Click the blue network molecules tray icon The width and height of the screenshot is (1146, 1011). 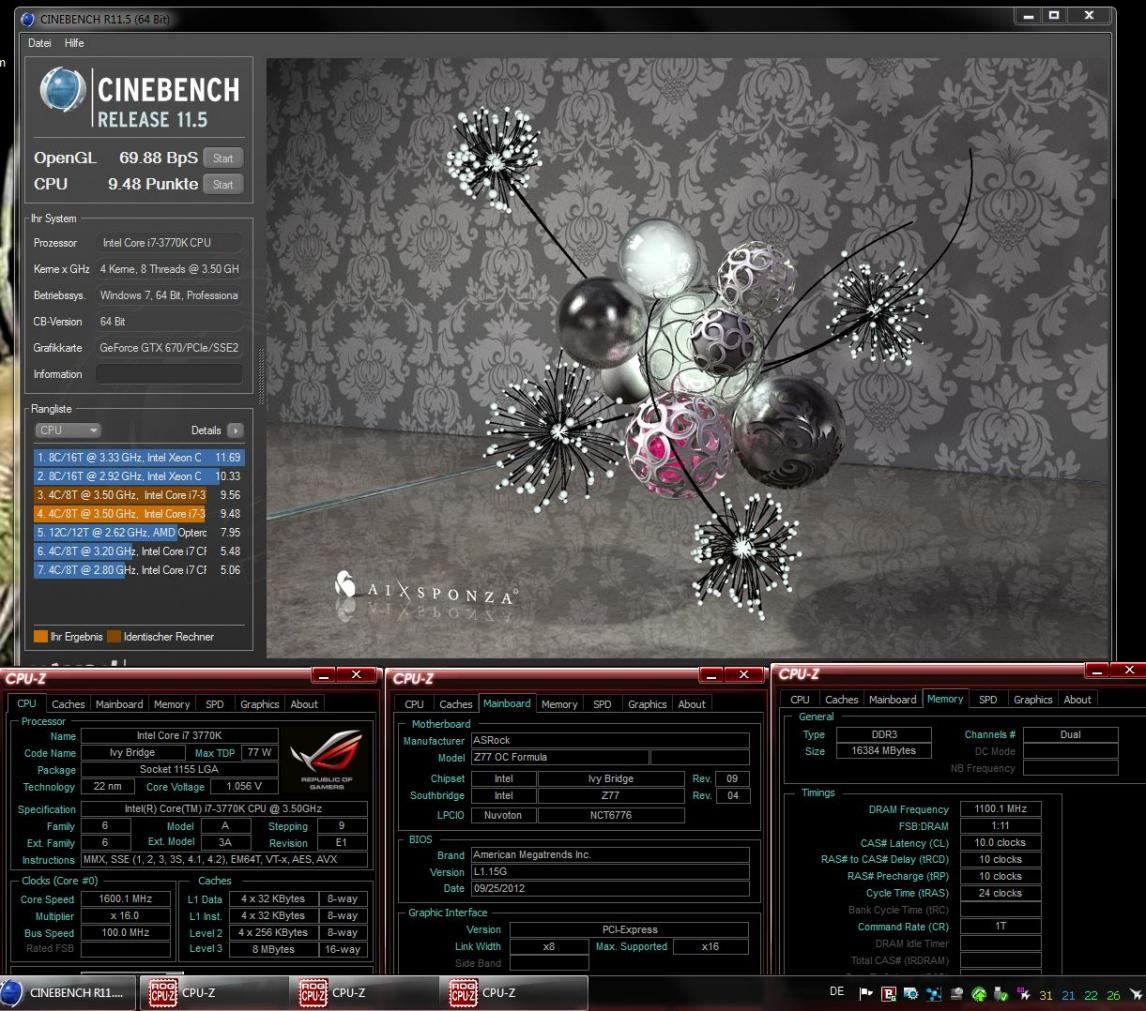[933, 993]
